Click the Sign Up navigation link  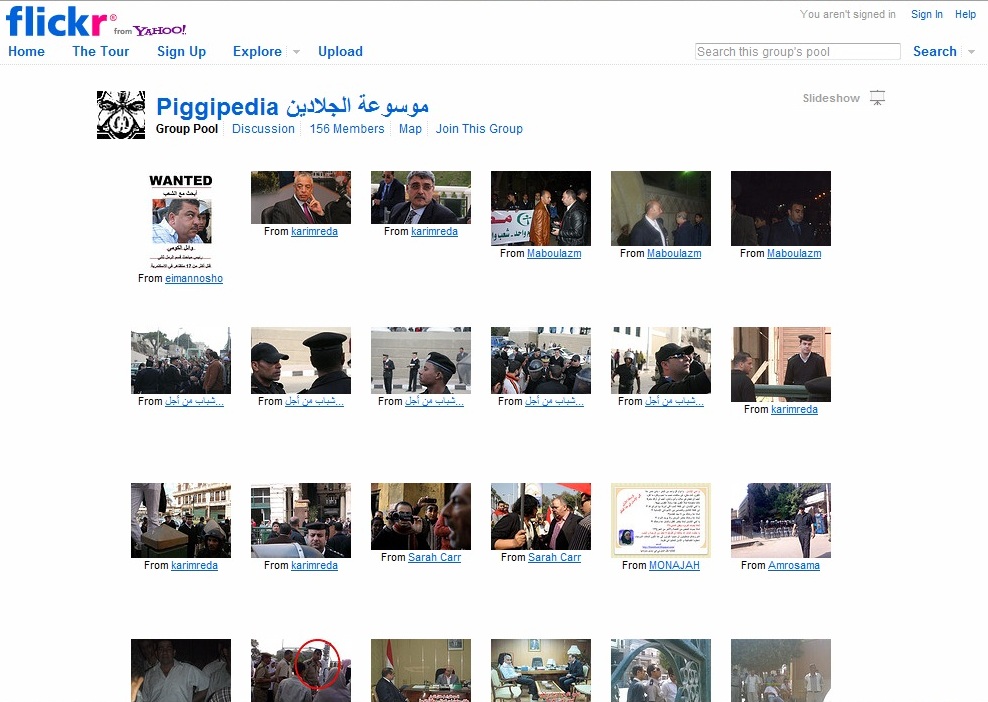[x=181, y=52]
